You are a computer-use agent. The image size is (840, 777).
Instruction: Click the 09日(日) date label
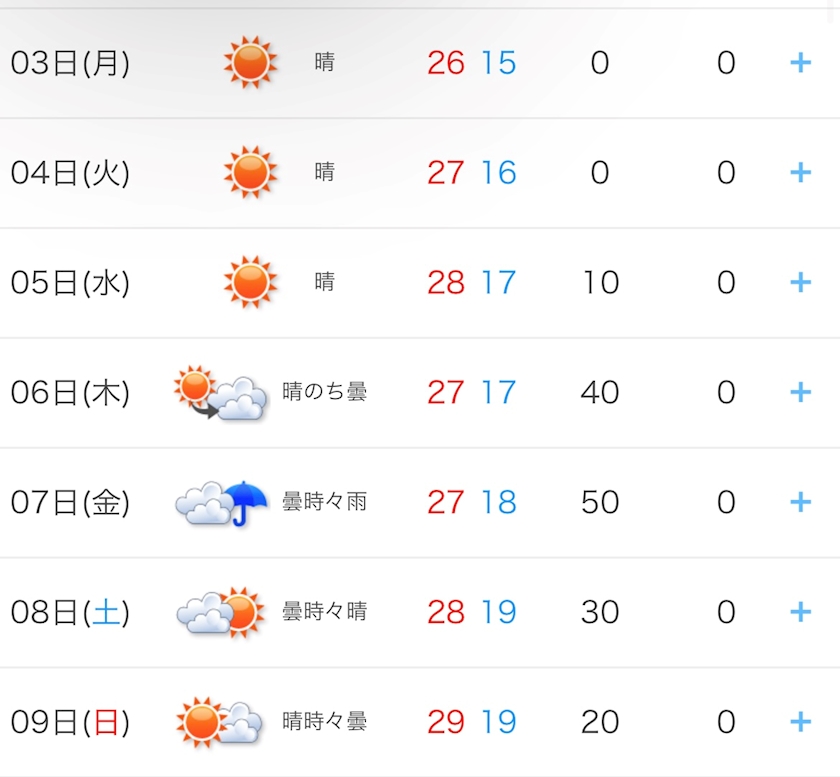(x=70, y=722)
